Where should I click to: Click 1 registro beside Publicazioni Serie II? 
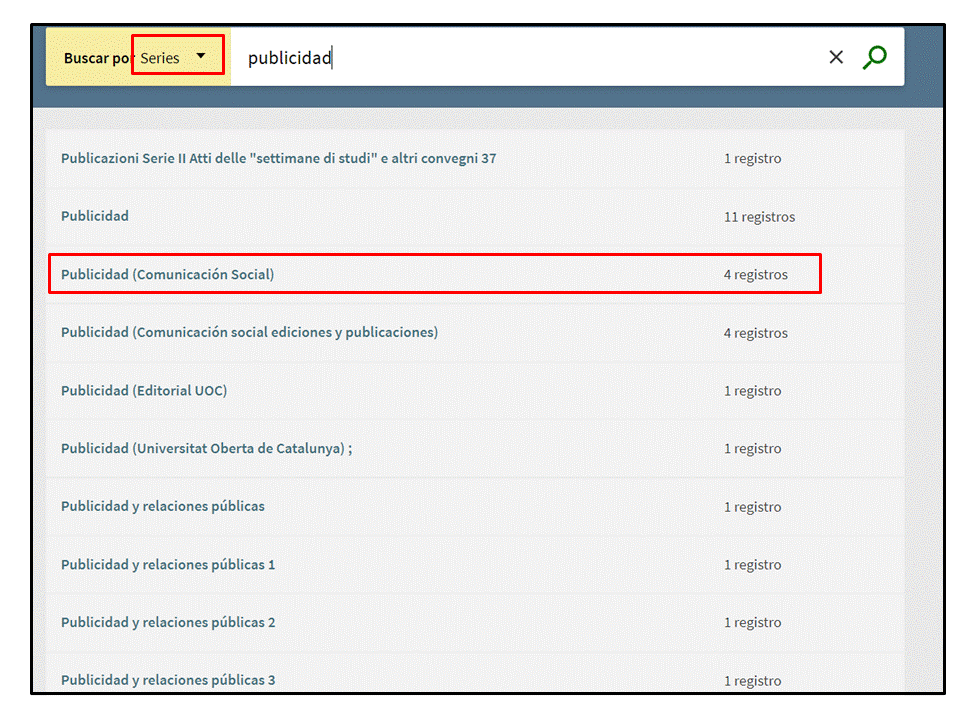(752, 159)
